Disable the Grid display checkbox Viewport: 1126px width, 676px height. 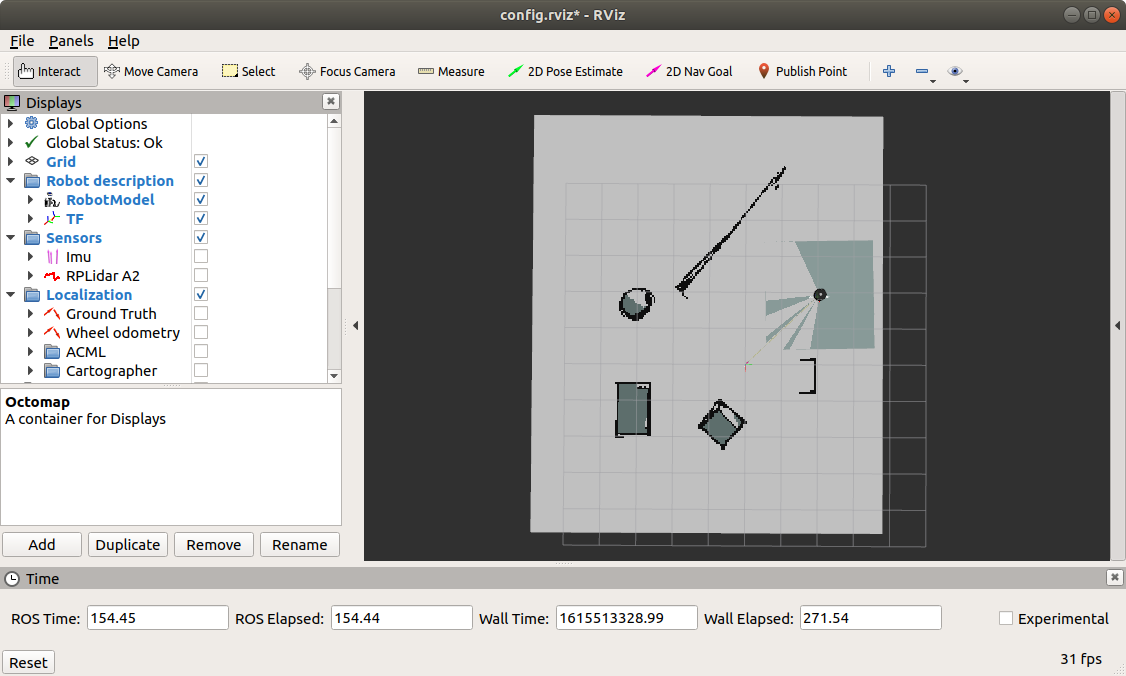(201, 162)
